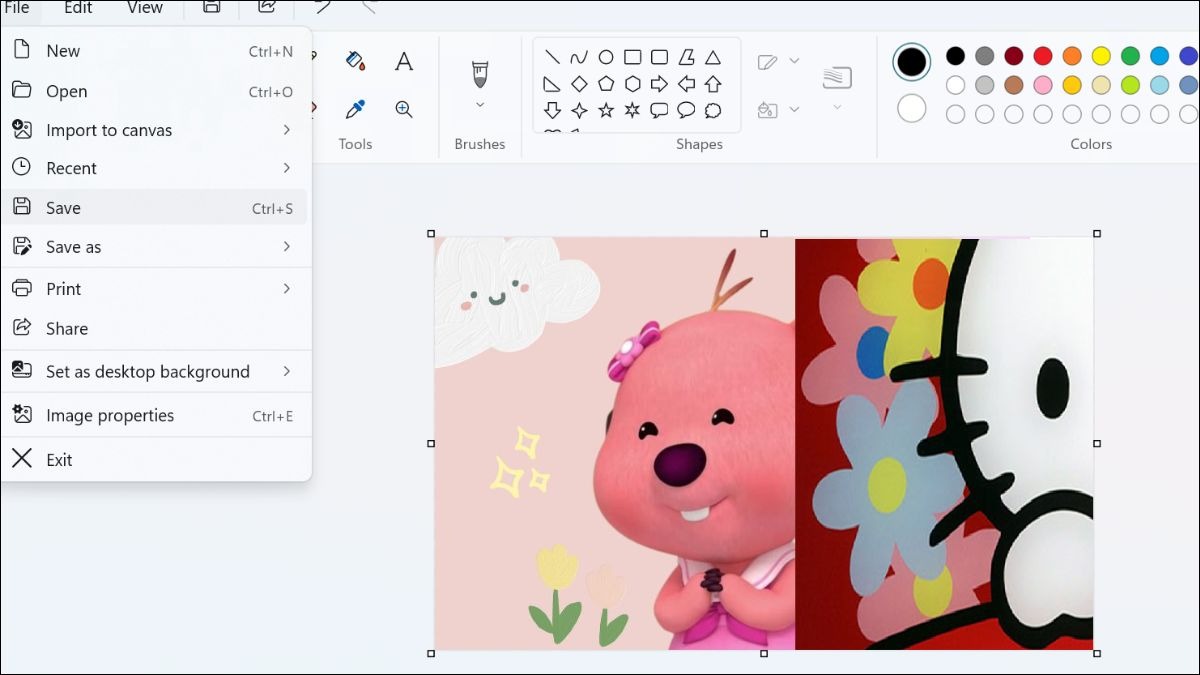Expand the Recent files submenu
Image resolution: width=1200 pixels, height=675 pixels.
(286, 168)
